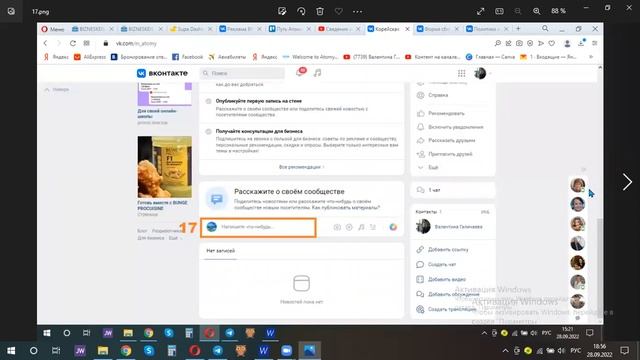The height and width of the screenshot is (360, 640).
Task: Open the Edit image tool in Photos
Action: click(282, 11)
